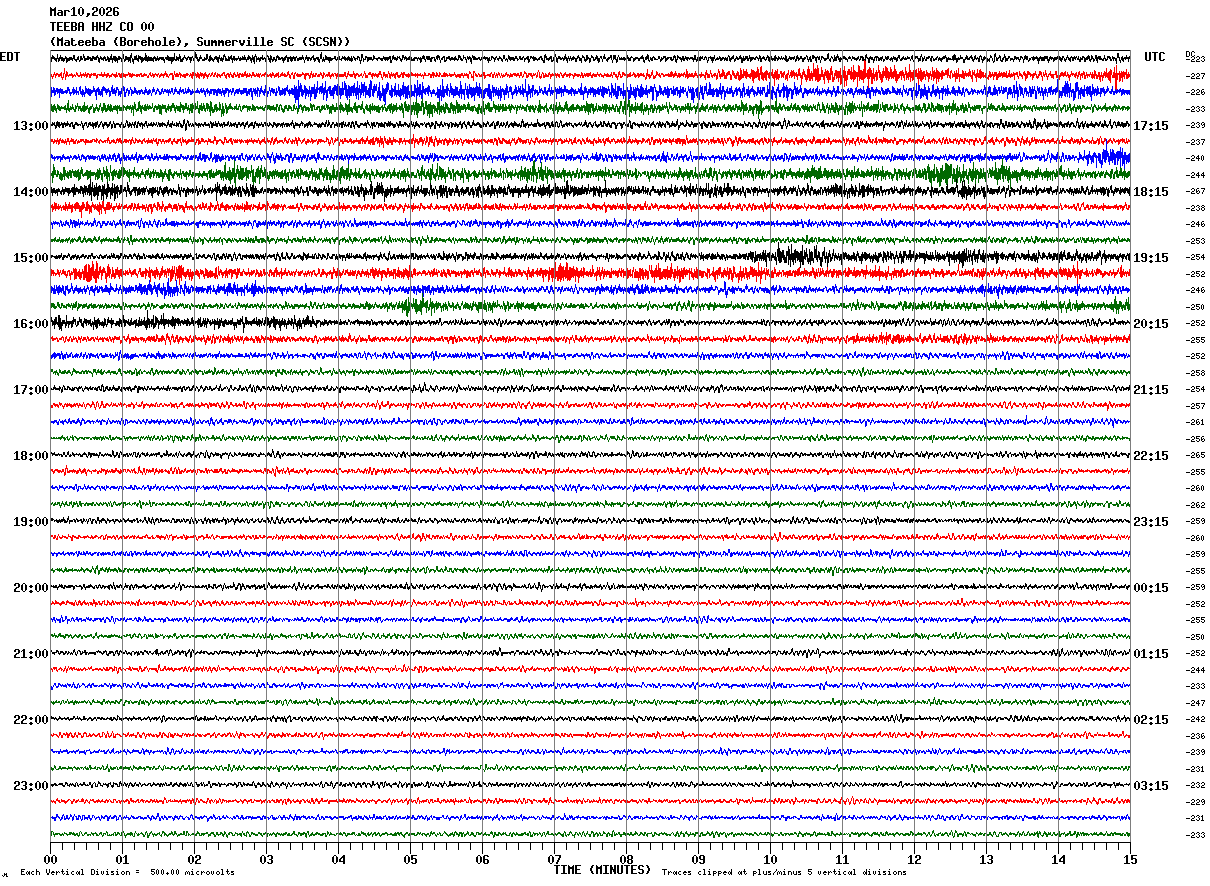Click the 20:00 EDT time label

coord(31,588)
